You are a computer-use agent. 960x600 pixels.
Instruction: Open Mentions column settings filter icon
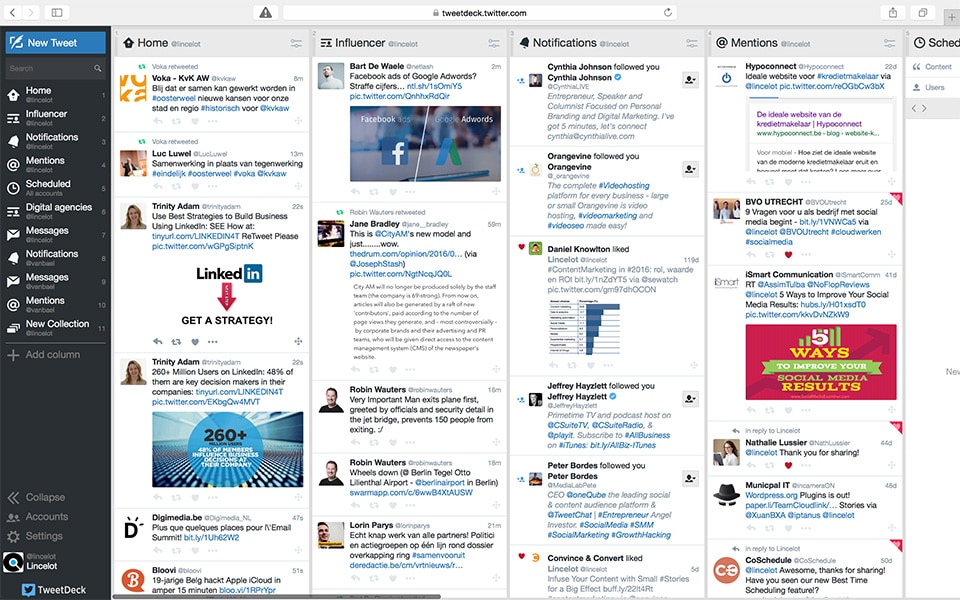tap(890, 43)
